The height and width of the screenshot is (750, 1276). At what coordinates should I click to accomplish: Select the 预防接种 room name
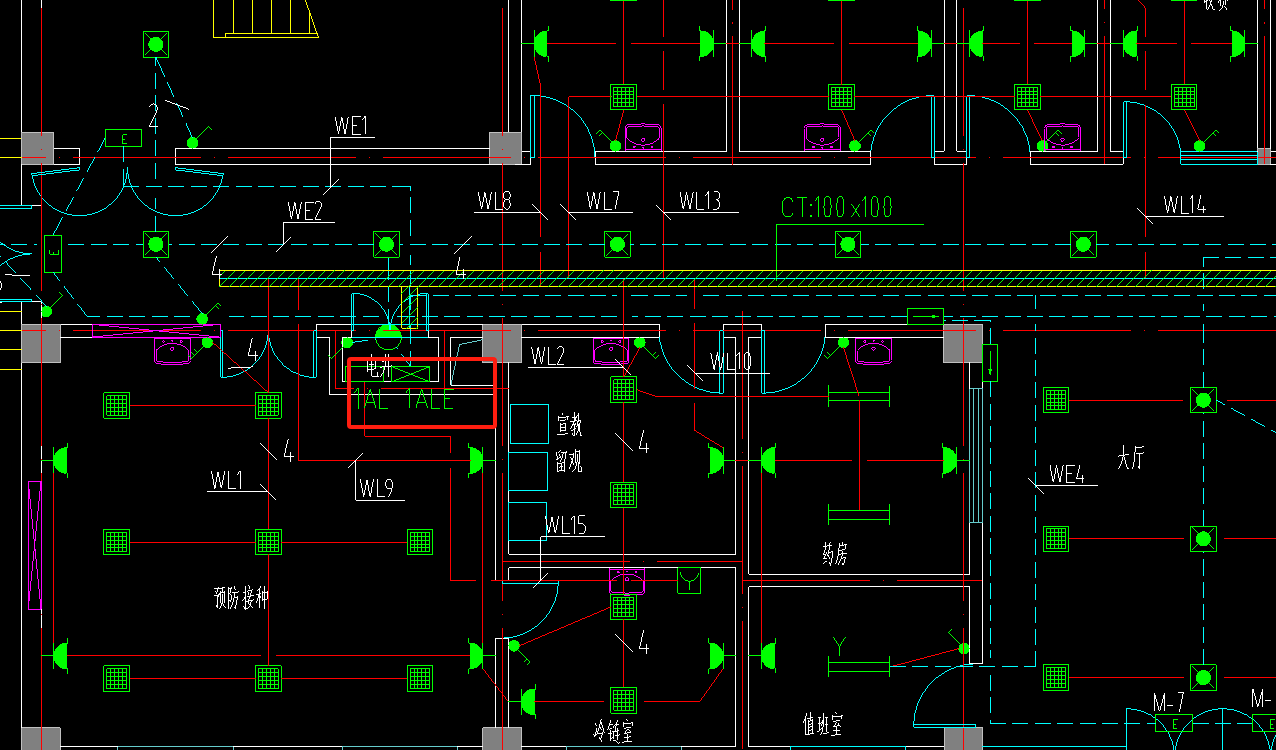241,598
